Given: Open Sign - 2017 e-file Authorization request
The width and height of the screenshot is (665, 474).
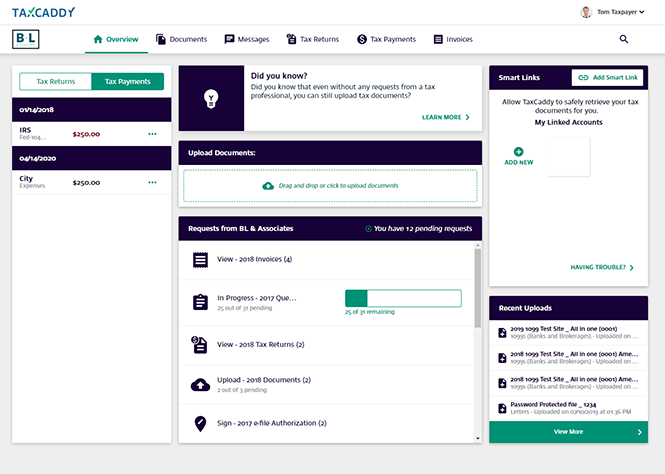Looking at the screenshot, I should pyautogui.click(x=327, y=424).
